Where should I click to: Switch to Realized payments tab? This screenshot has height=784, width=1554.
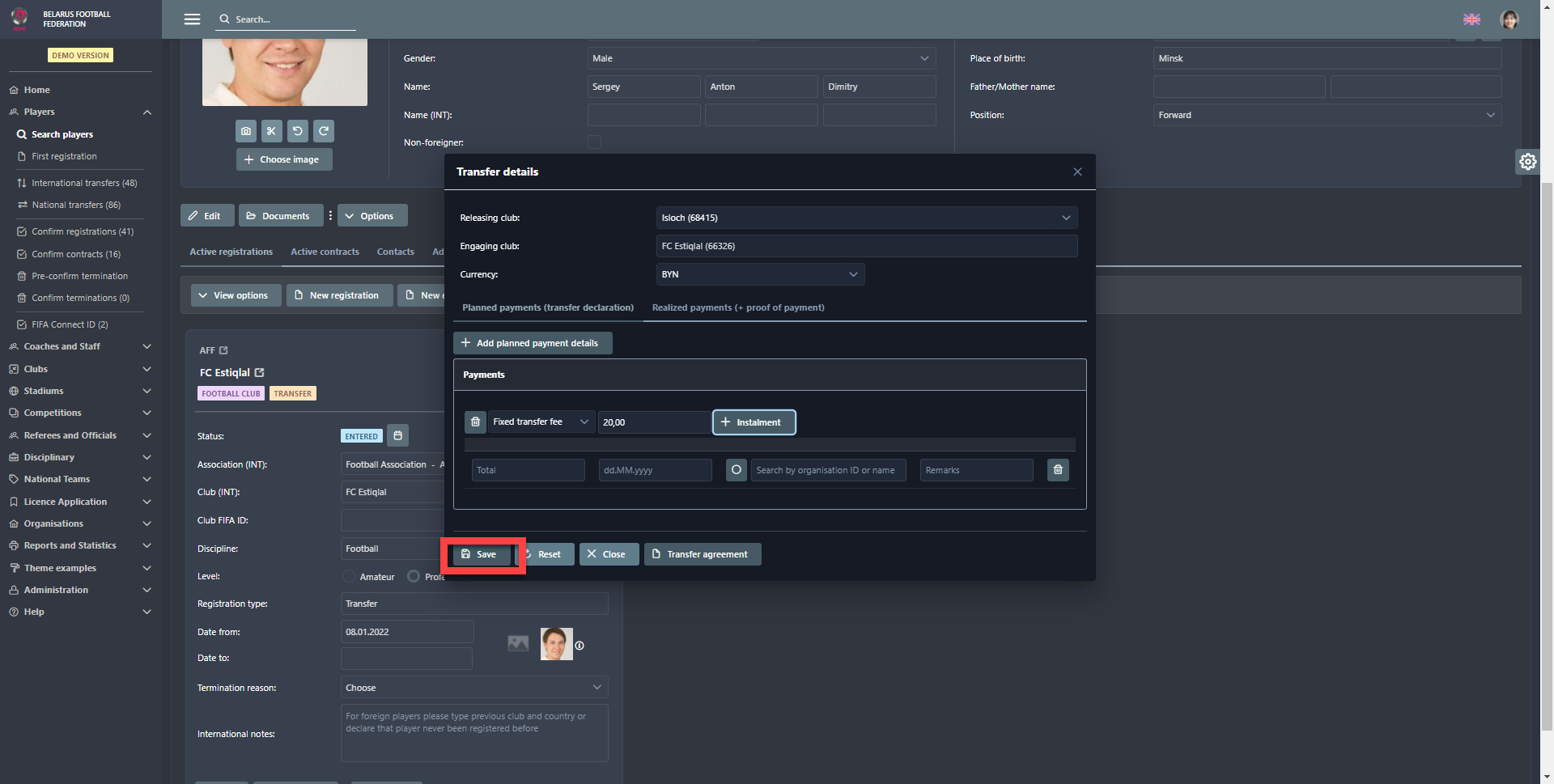(738, 307)
